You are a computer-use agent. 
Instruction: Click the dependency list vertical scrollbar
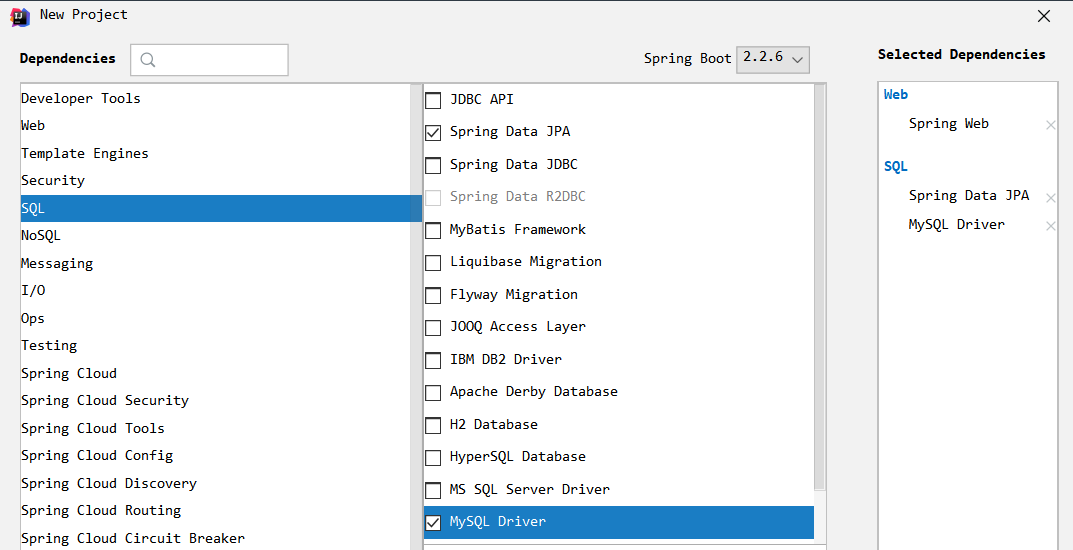(820, 287)
